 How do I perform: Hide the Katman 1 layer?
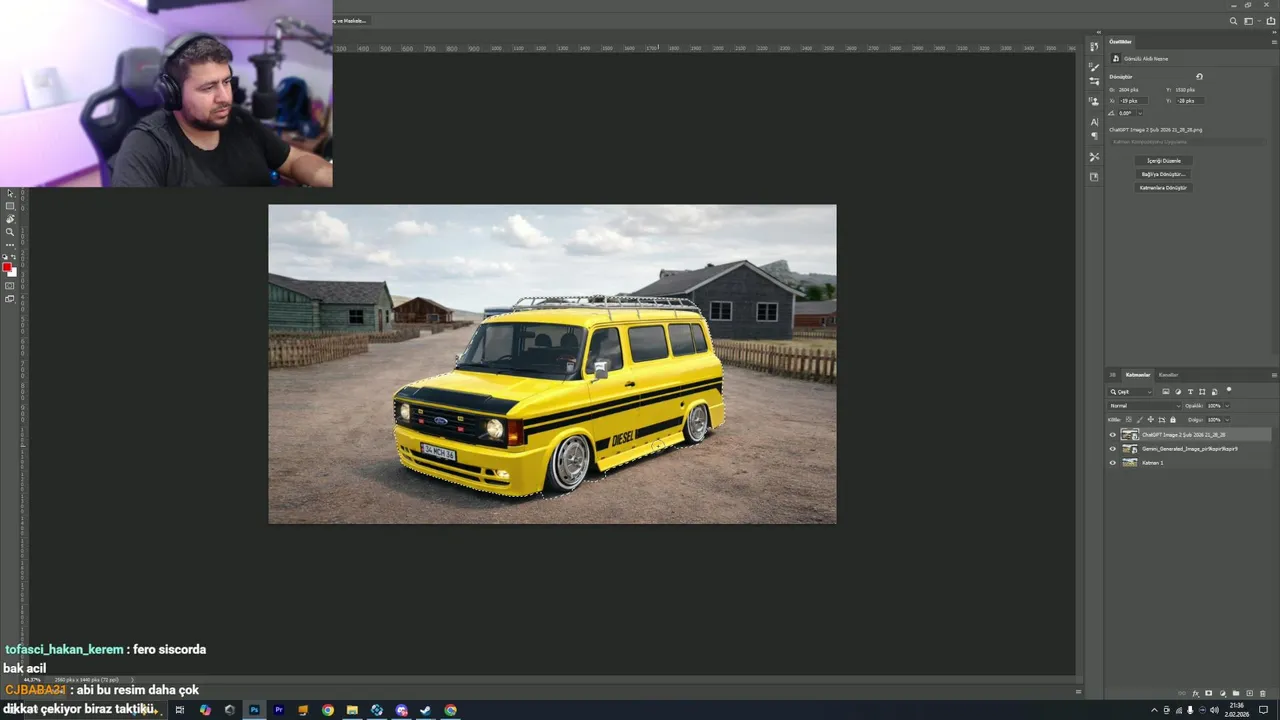[x=1113, y=463]
